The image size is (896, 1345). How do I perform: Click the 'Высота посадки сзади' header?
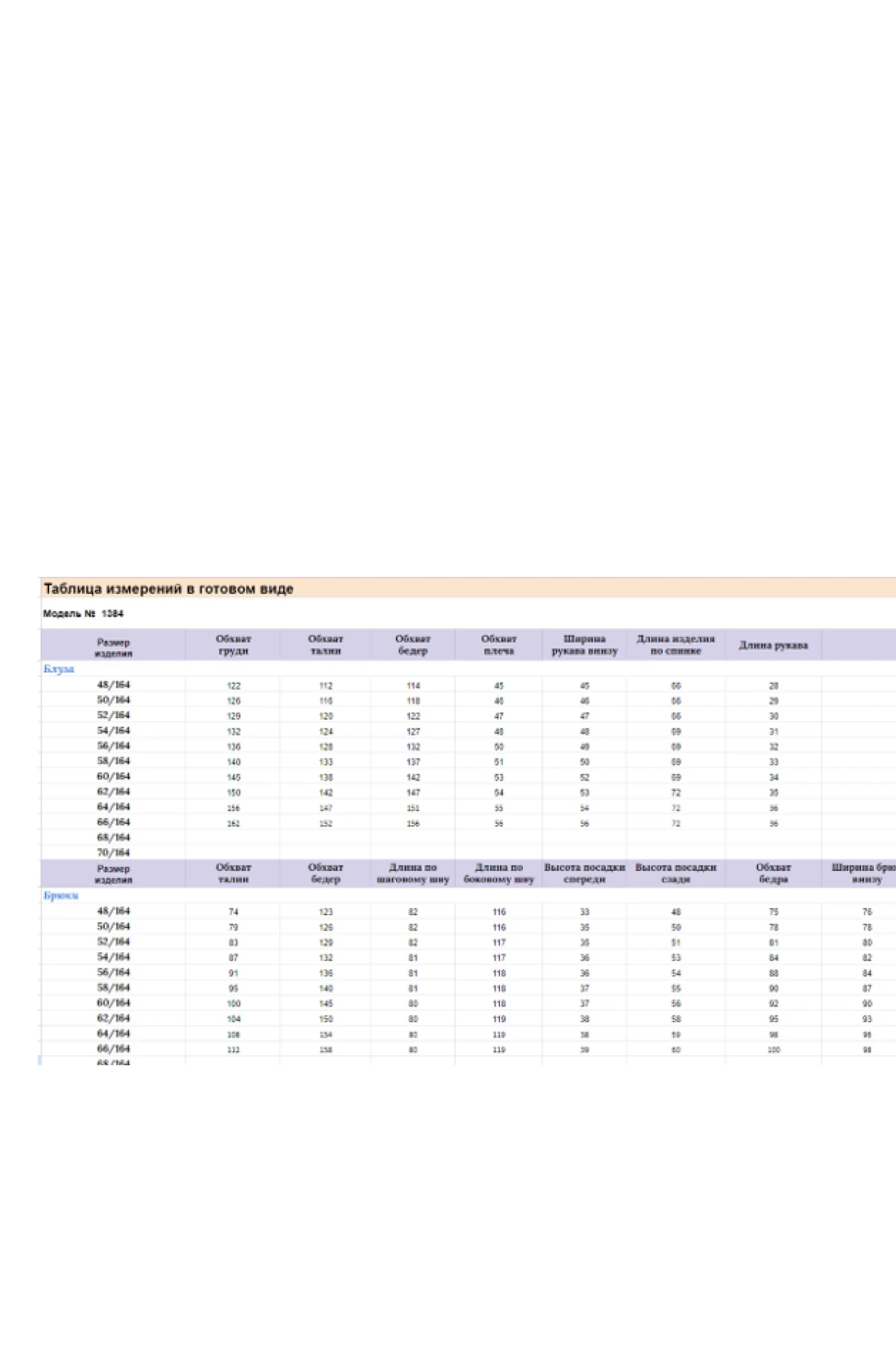[x=676, y=873]
